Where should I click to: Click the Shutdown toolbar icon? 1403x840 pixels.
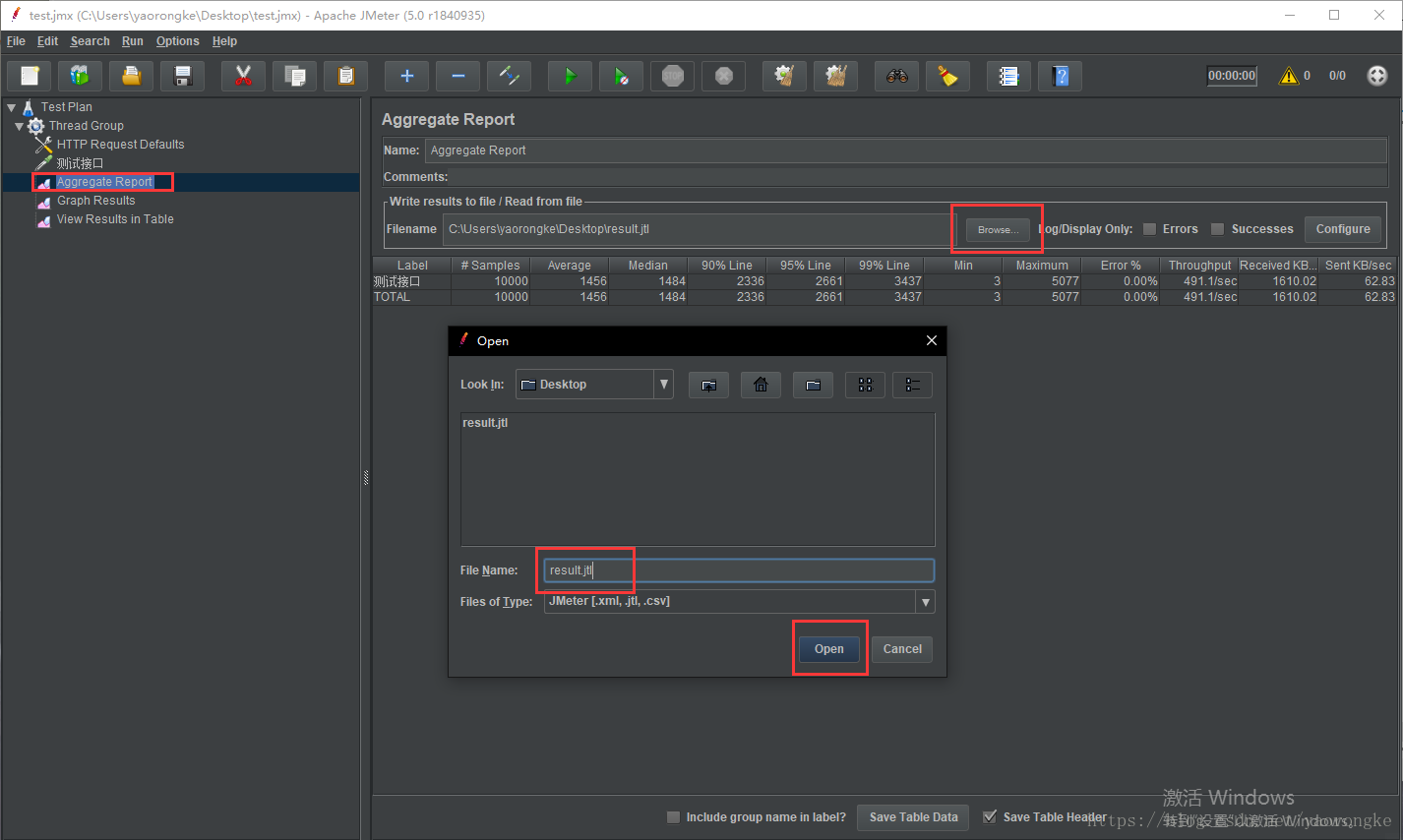pos(723,76)
